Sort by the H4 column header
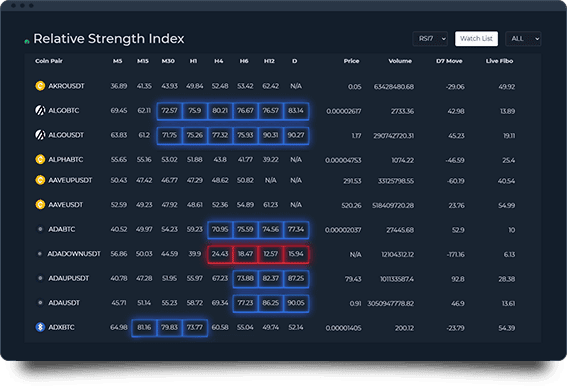Viewport: 567px width, 386px height. (x=218, y=61)
